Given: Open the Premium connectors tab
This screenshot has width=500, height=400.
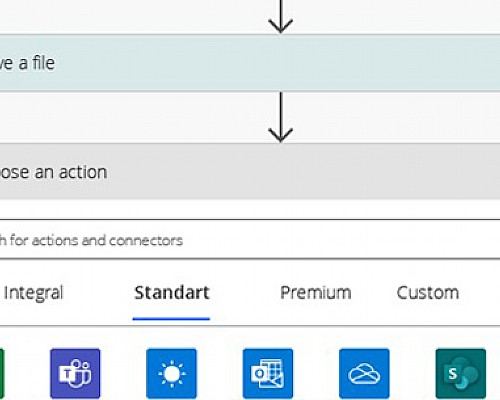Looking at the screenshot, I should [x=316, y=293].
